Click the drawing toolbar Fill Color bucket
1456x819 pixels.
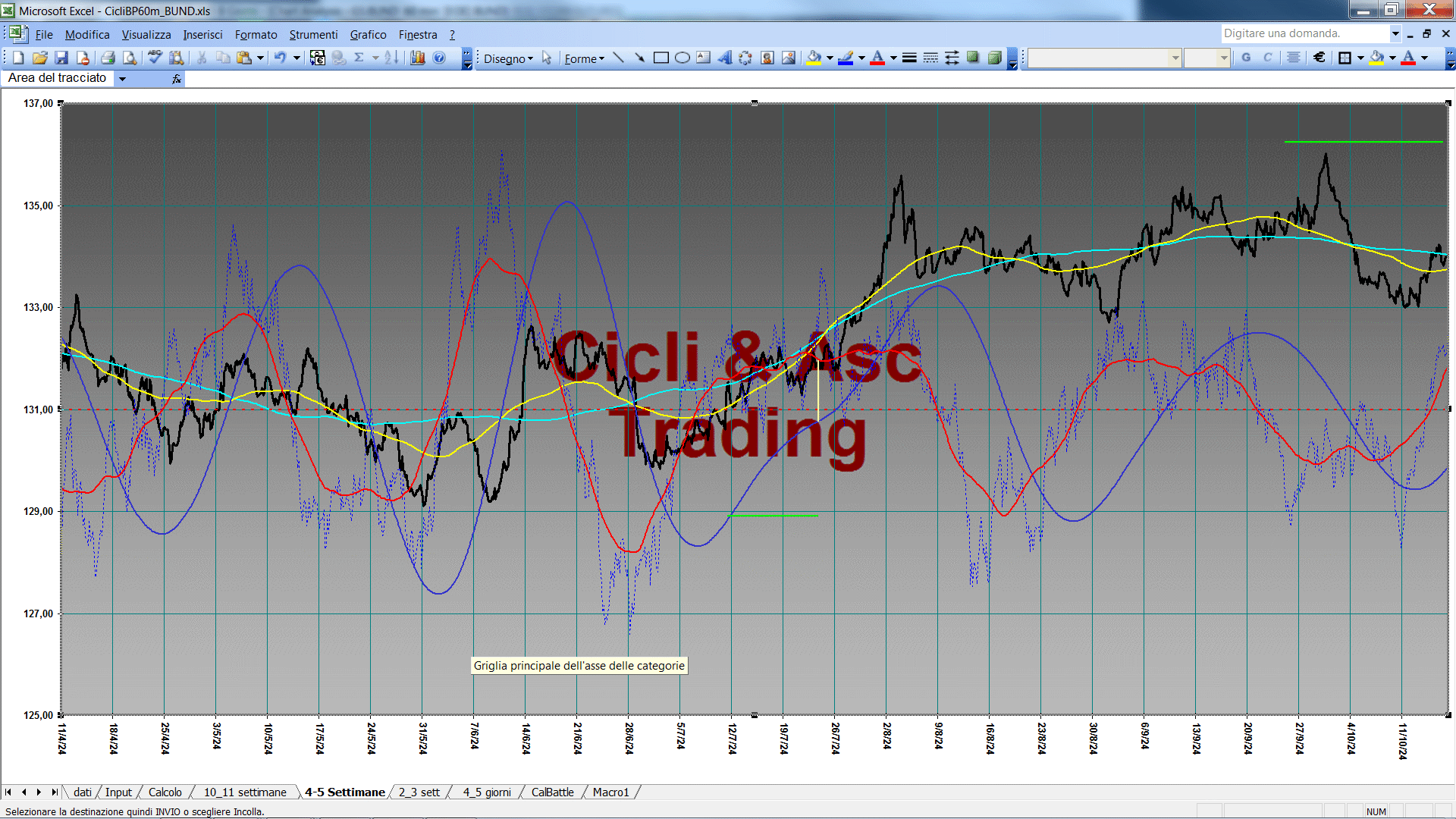coord(814,58)
